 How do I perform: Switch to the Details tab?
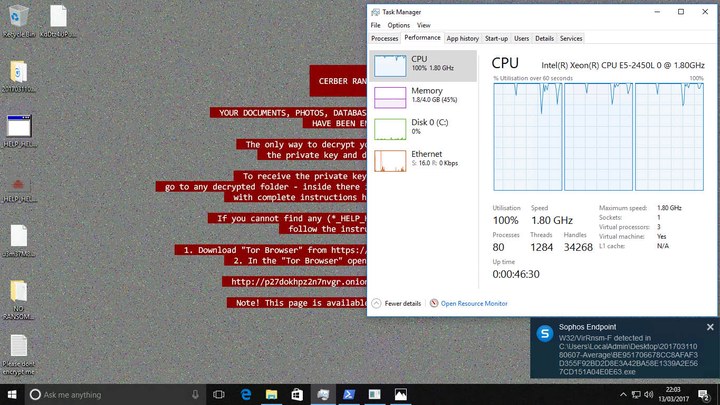coord(544,39)
